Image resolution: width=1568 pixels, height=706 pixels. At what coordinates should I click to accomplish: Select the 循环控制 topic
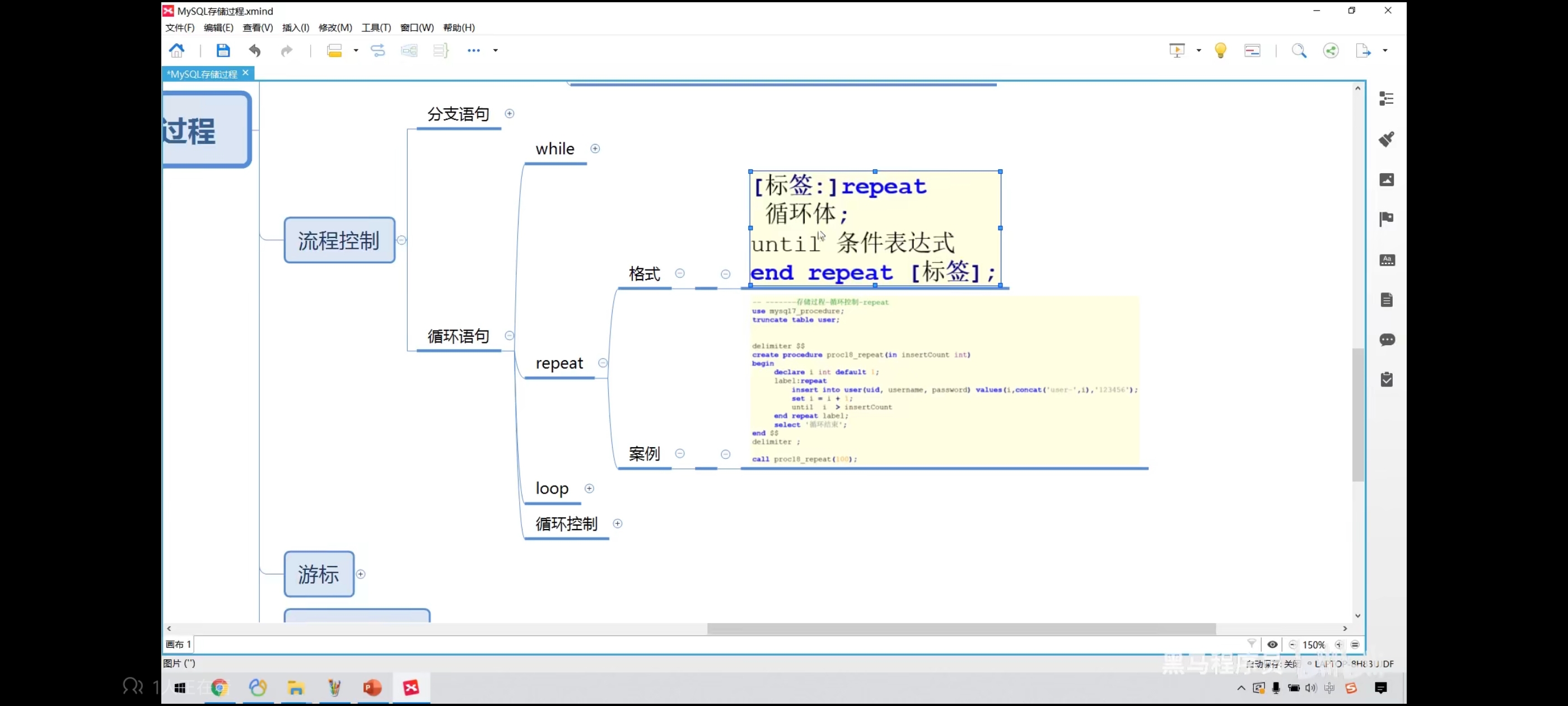(x=566, y=524)
